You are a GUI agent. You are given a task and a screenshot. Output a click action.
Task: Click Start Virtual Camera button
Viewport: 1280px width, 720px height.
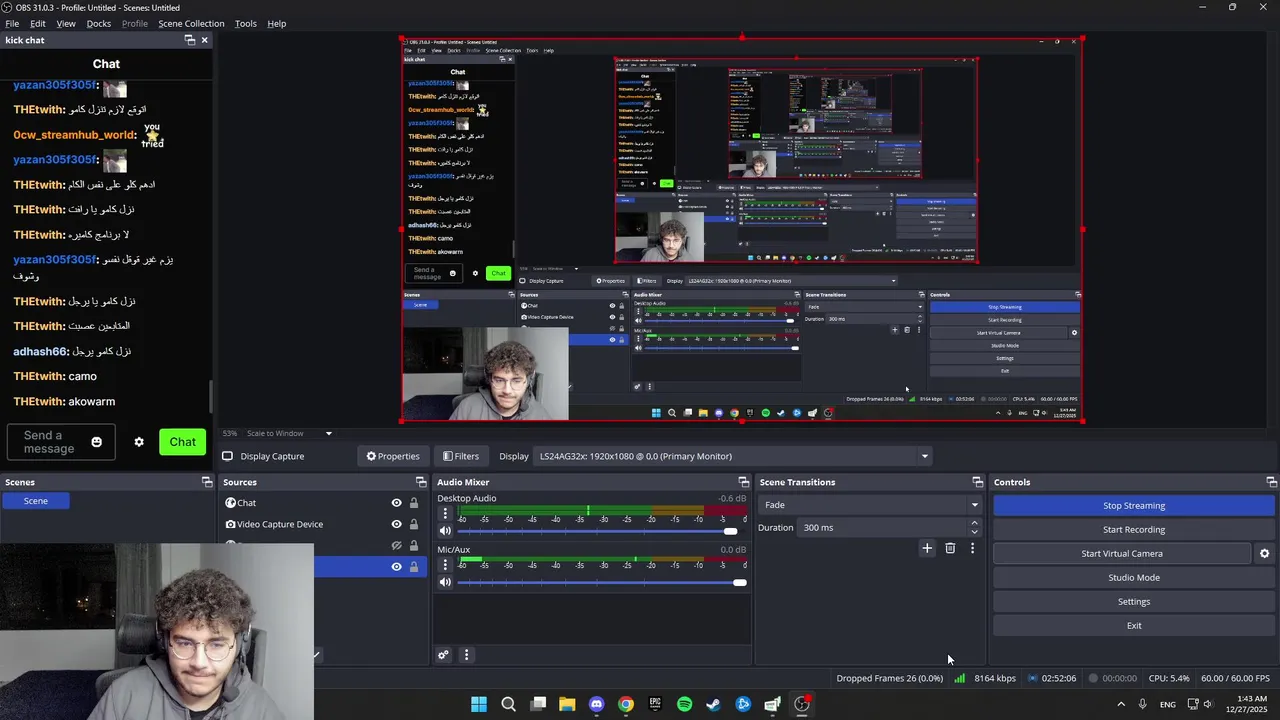pyautogui.click(x=1122, y=554)
